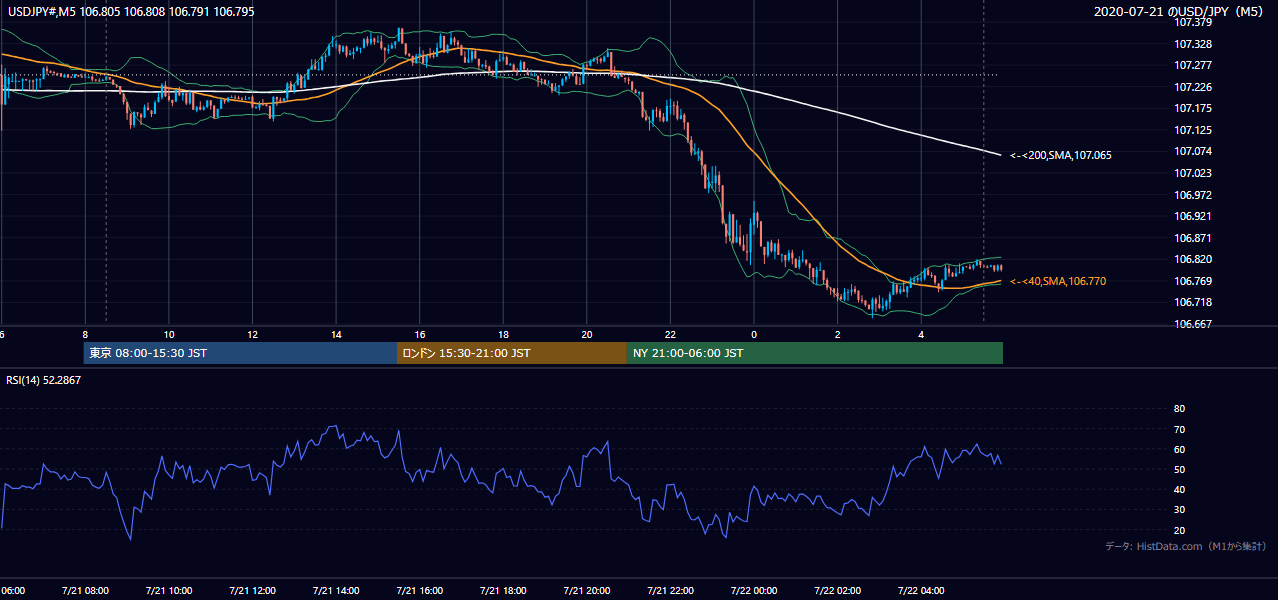1278x600 pixels.
Task: Click RSI scale value 80
Action: [x=1179, y=409]
